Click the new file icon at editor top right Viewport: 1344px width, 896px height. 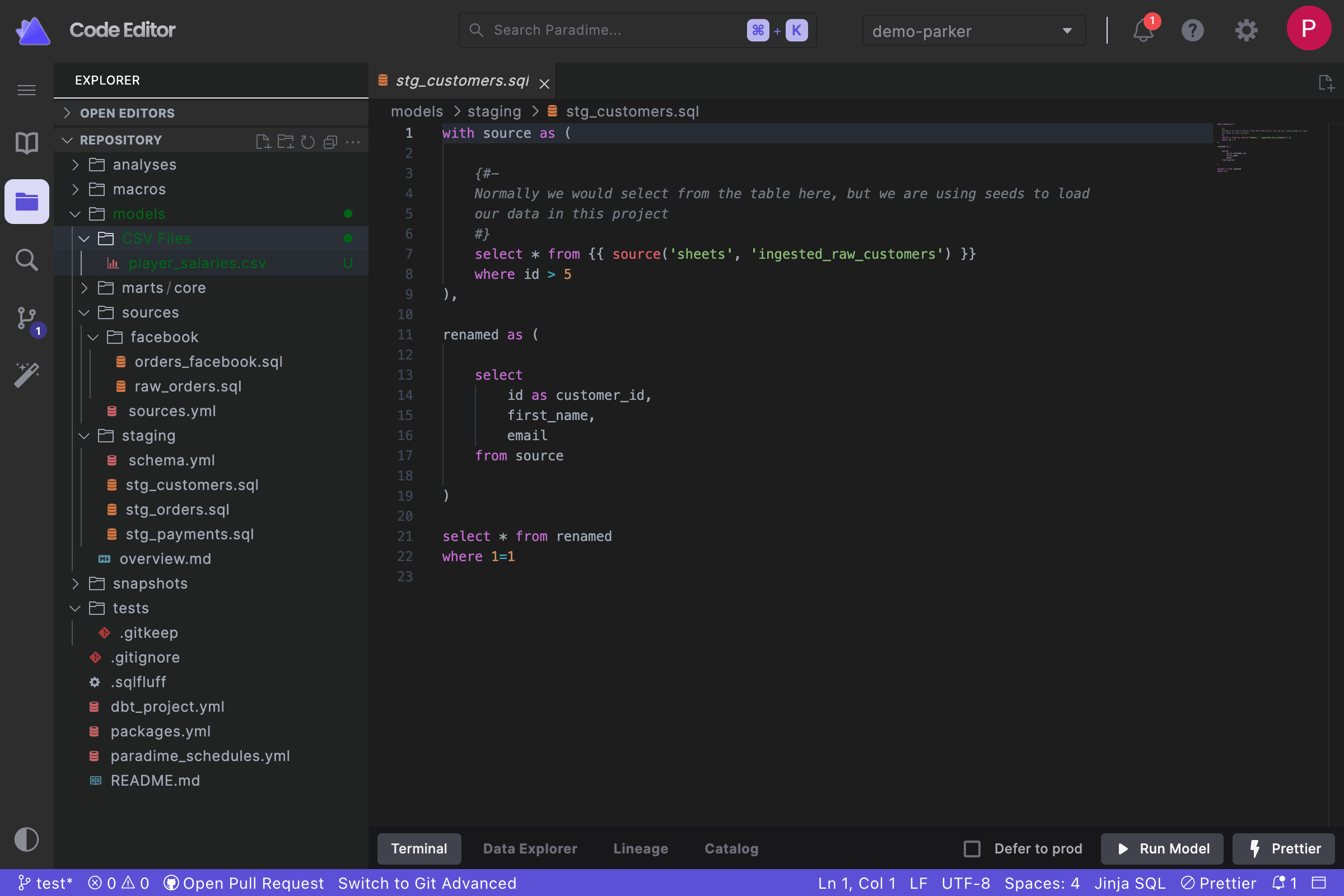tap(1326, 83)
